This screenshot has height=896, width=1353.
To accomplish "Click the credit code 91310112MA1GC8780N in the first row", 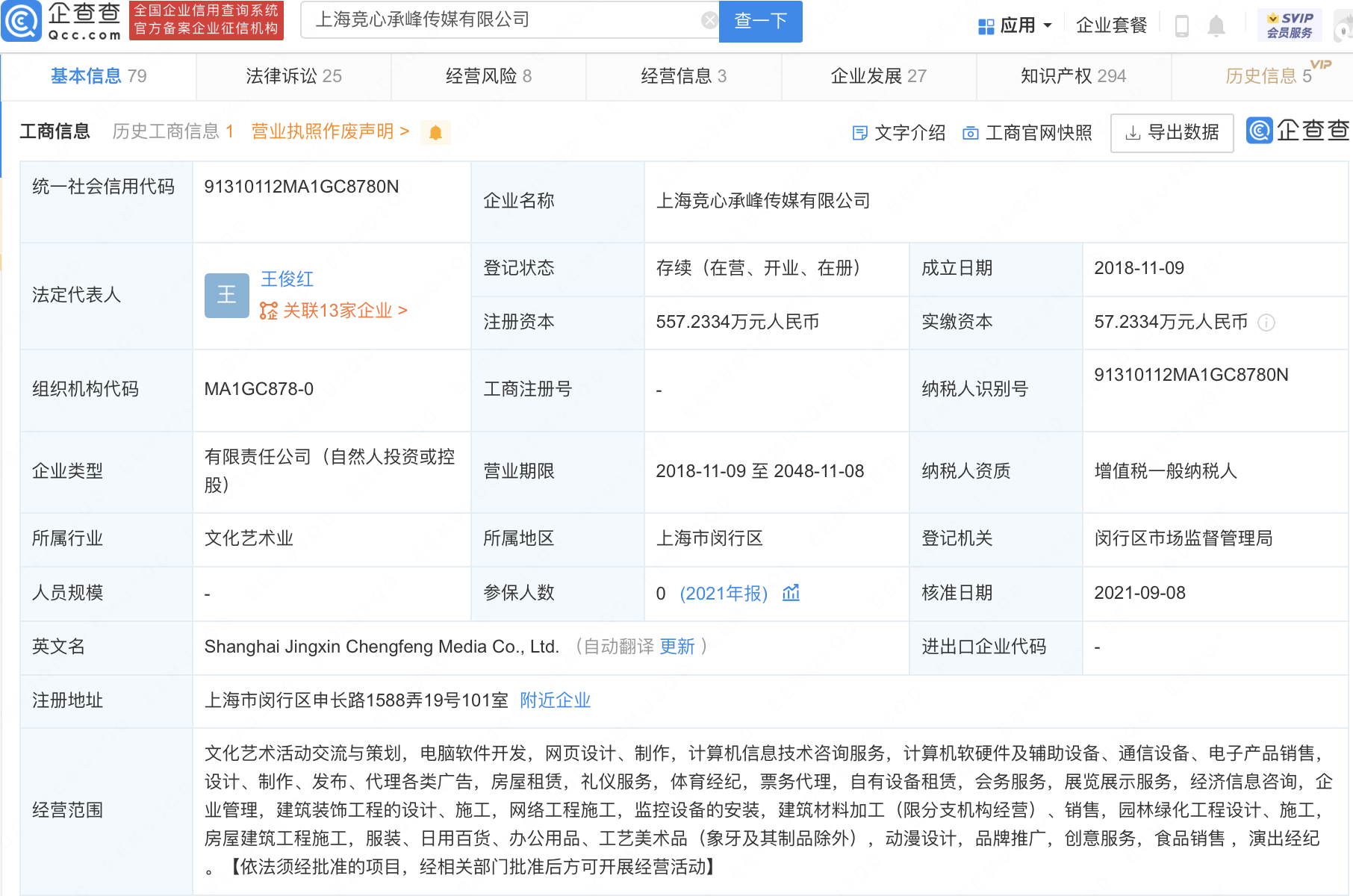I will pyautogui.click(x=302, y=187).
